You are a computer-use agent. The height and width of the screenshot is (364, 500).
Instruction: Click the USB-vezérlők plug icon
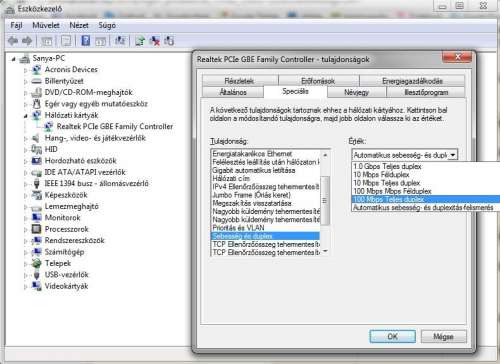click(37, 275)
